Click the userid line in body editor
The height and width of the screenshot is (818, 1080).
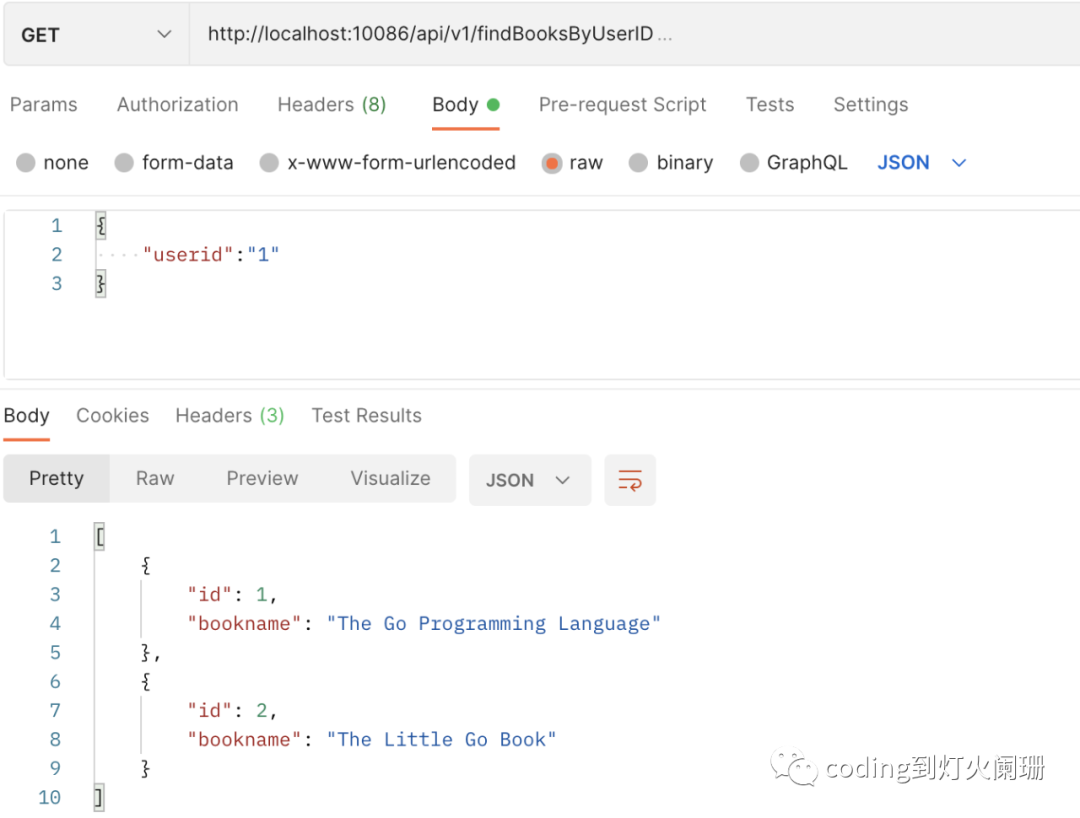[x=210, y=255]
